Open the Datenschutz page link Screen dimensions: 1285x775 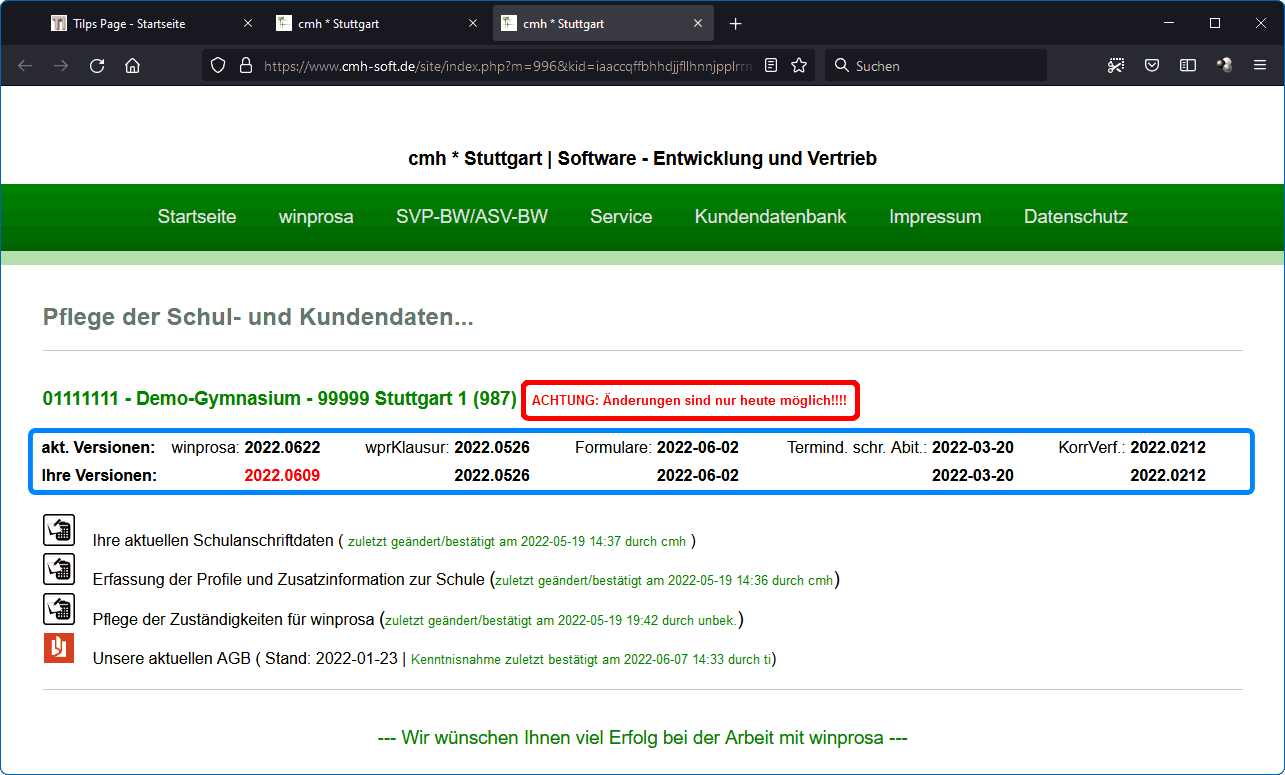point(1075,217)
